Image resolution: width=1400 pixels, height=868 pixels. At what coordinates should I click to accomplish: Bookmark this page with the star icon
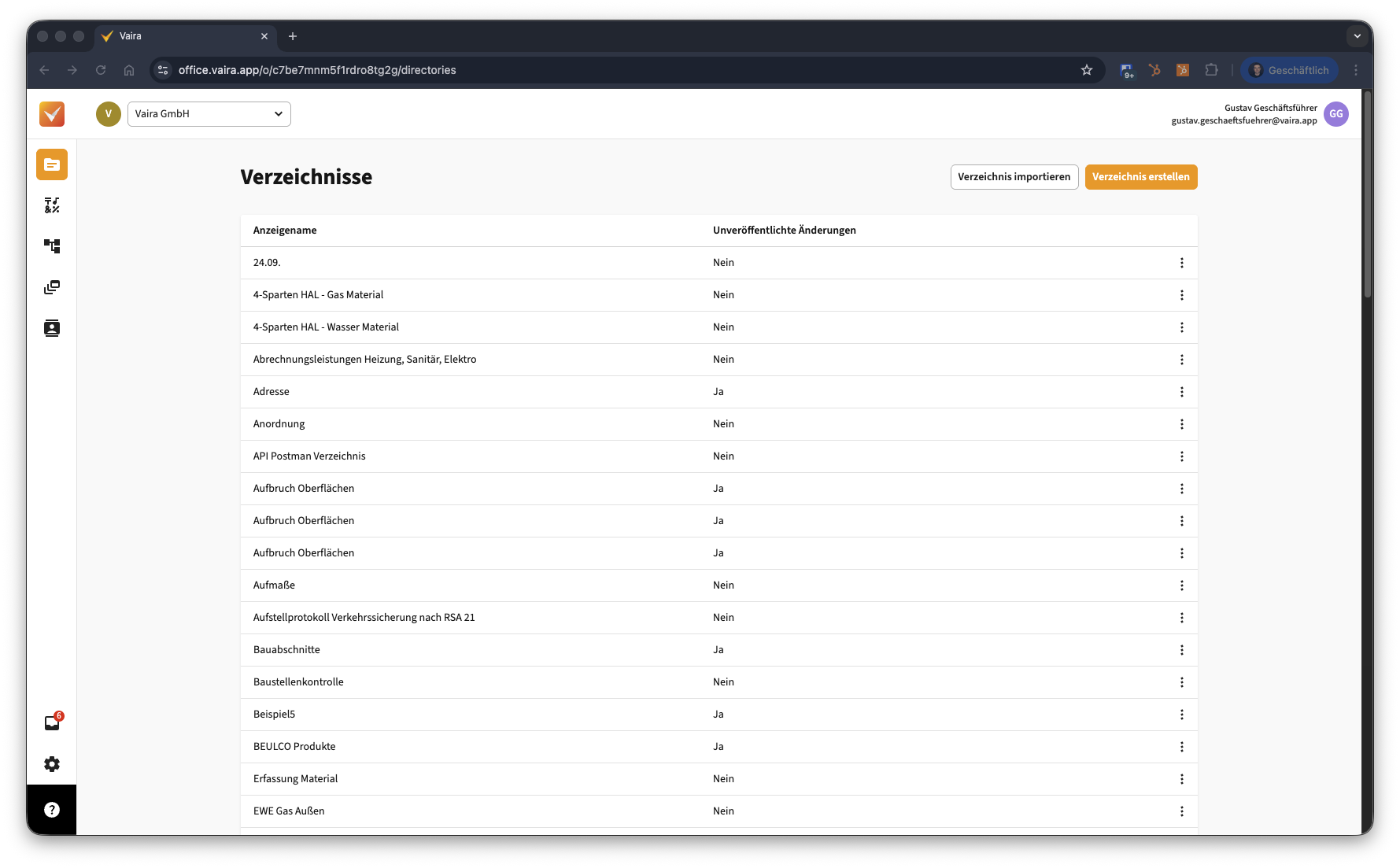click(1087, 70)
